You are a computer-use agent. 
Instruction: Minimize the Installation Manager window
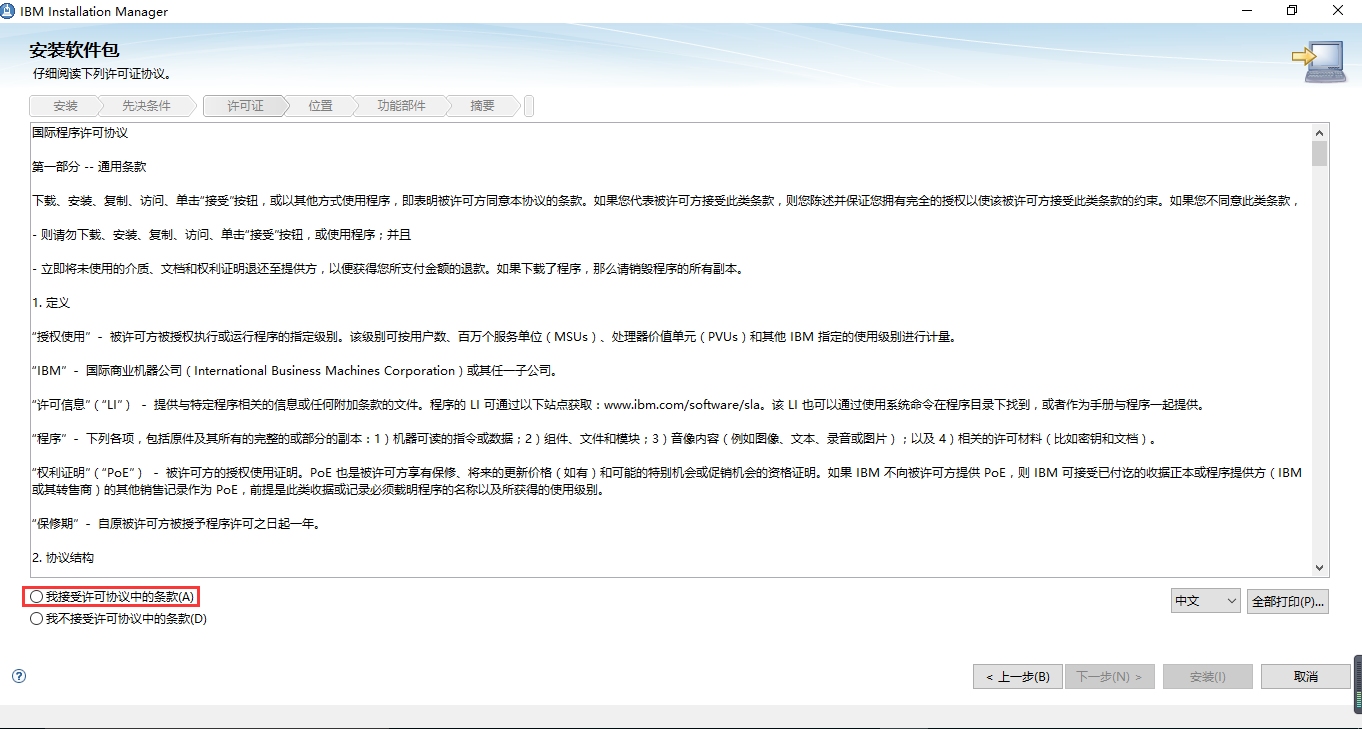click(1247, 11)
